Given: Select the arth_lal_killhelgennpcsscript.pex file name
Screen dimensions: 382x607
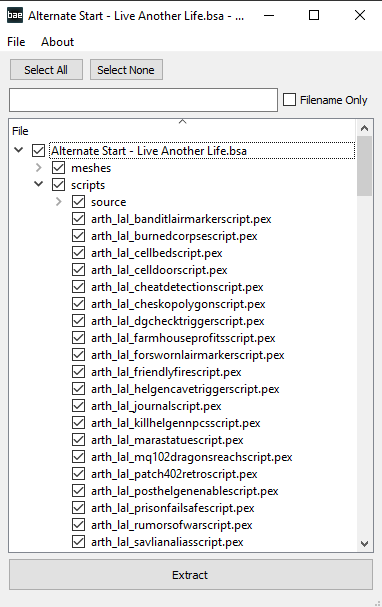Looking at the screenshot, I should point(176,423).
